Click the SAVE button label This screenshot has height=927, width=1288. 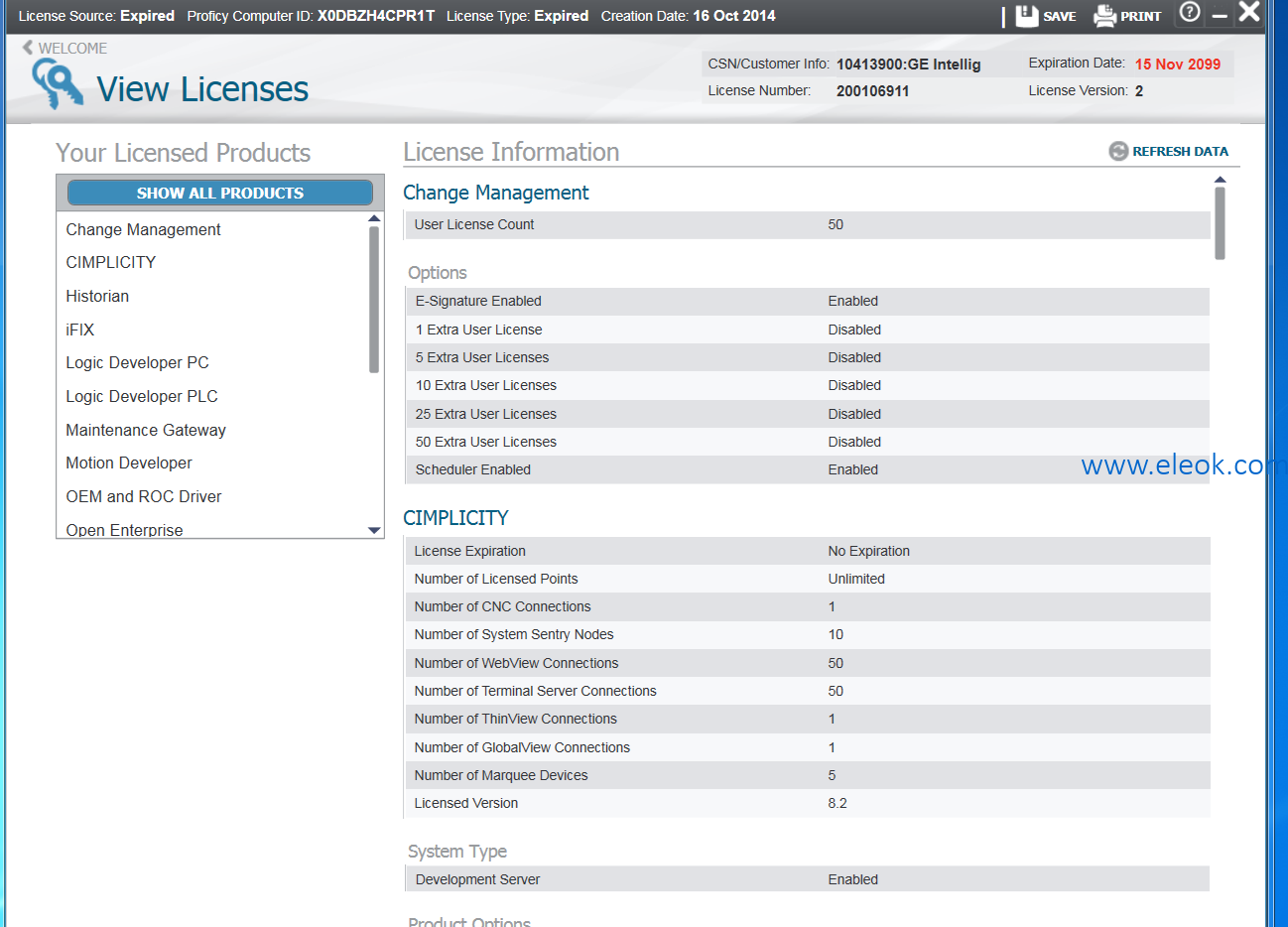click(1060, 17)
